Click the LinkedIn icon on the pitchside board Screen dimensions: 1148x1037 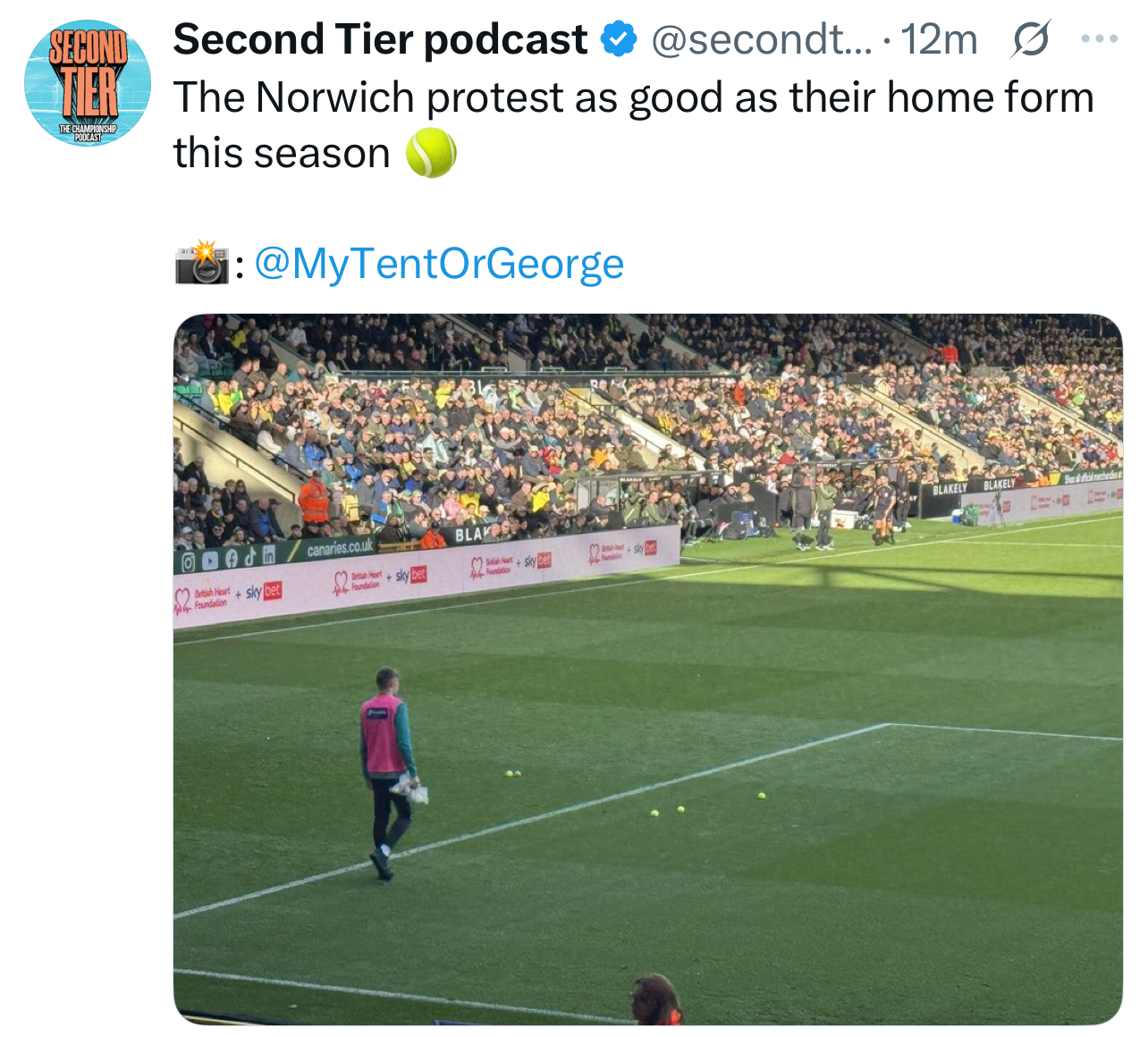coord(268,554)
